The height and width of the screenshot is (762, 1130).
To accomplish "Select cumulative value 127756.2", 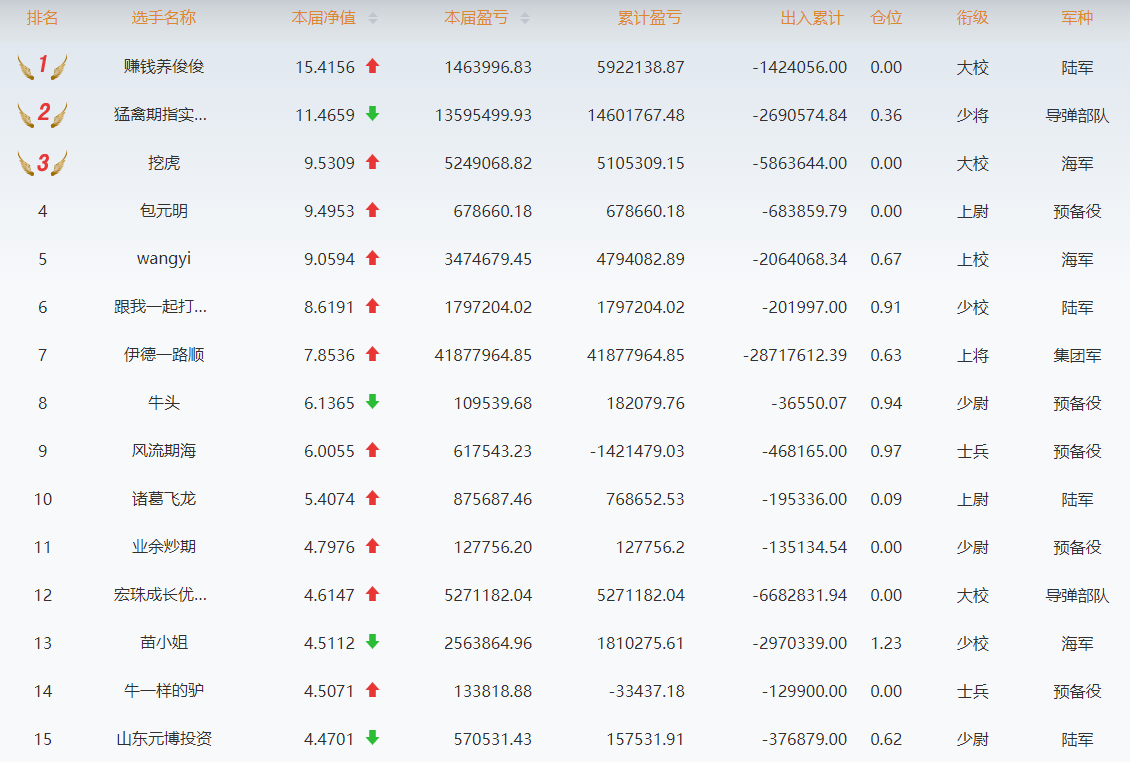I will point(650,547).
